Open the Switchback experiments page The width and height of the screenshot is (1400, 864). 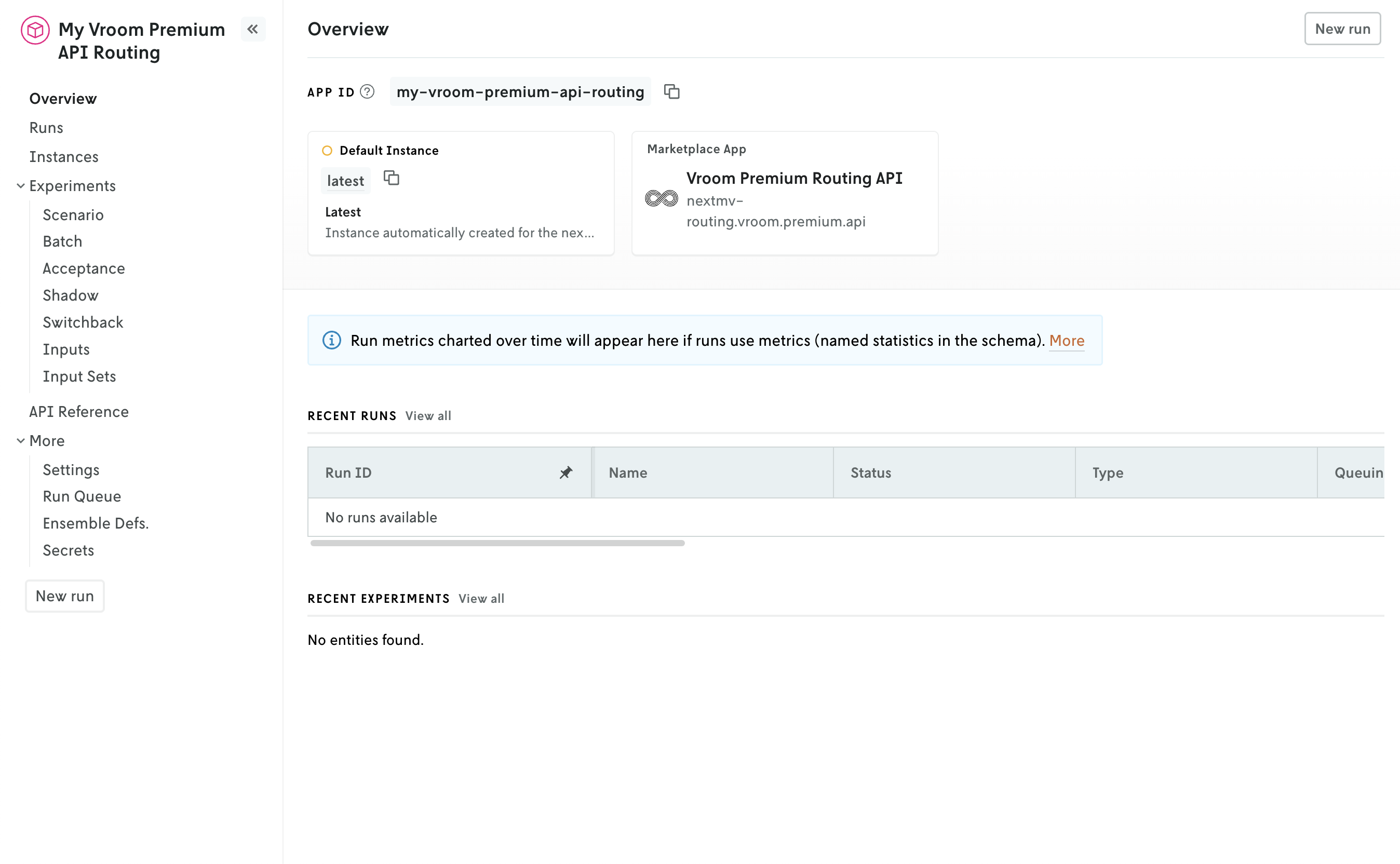[83, 322]
